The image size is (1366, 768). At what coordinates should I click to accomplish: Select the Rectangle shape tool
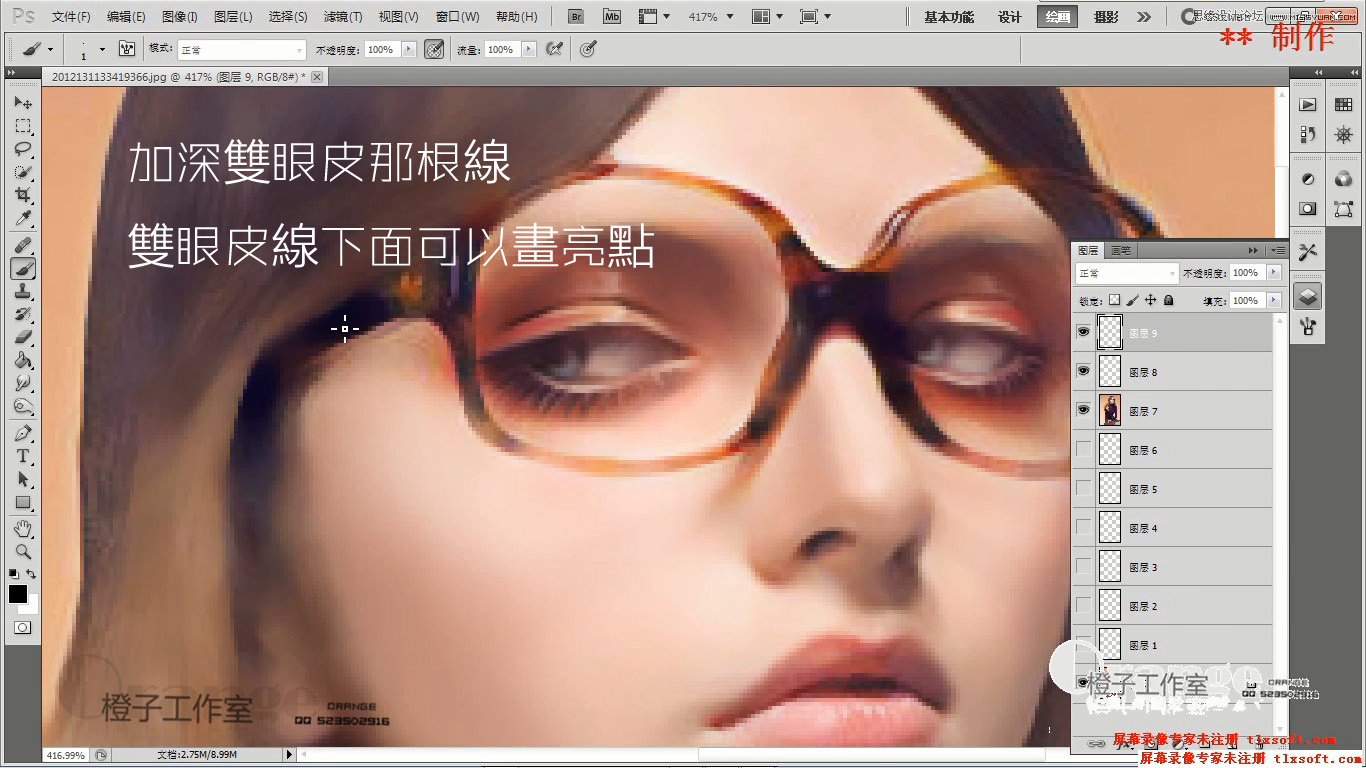(x=22, y=502)
